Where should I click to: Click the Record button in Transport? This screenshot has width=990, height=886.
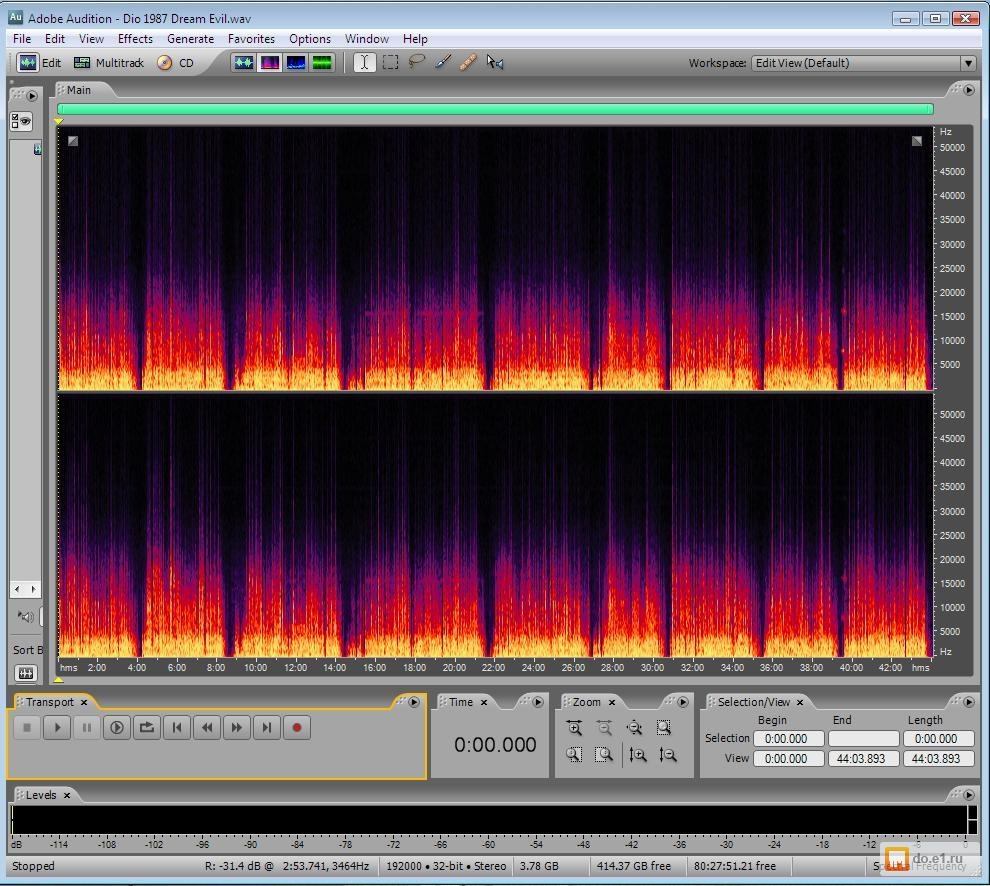[x=296, y=728]
